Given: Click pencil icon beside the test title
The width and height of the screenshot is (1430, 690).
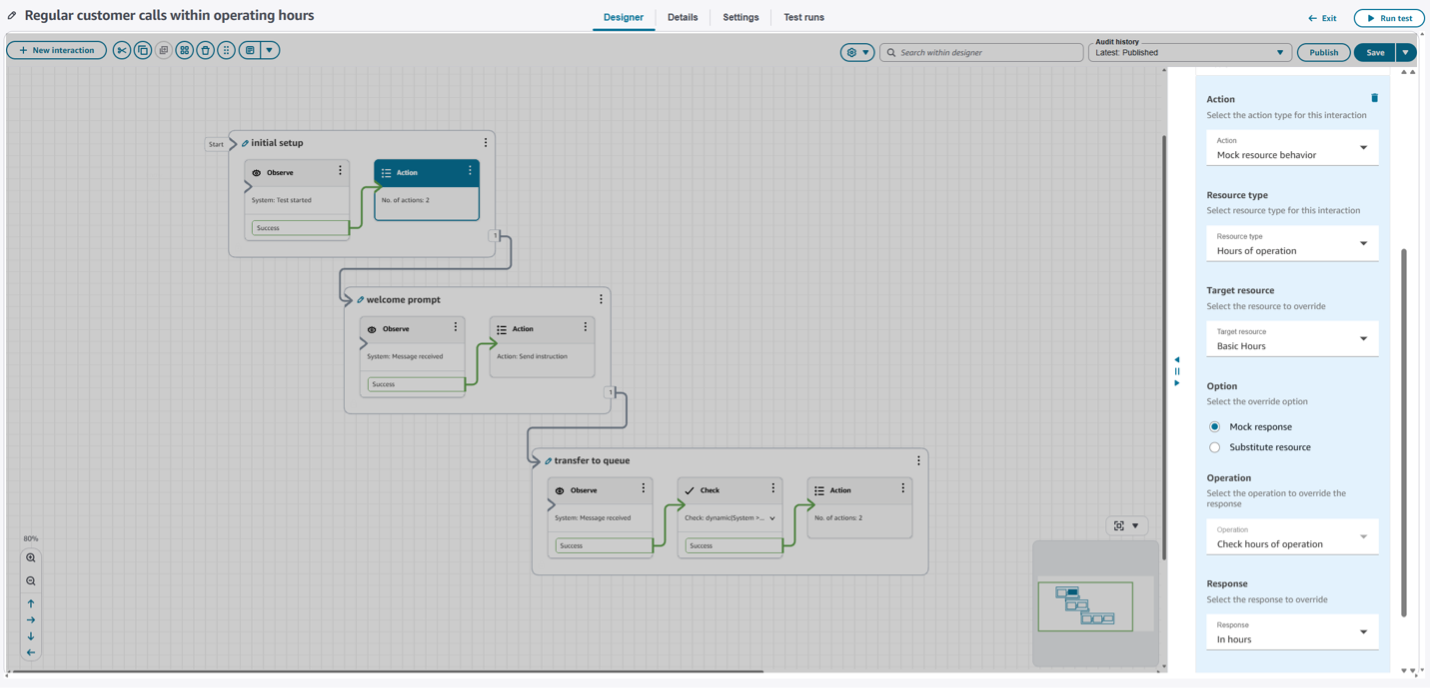Looking at the screenshot, I should point(12,16).
